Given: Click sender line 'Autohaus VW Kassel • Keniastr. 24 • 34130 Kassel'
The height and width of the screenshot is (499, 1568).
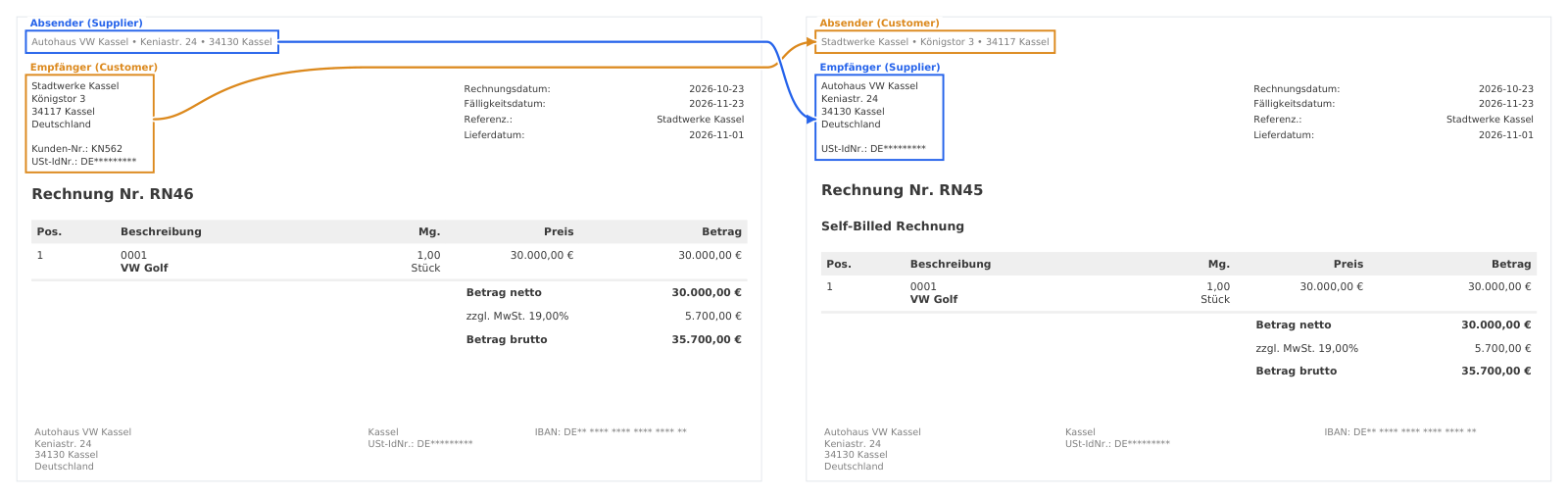Looking at the screenshot, I should (x=152, y=42).
